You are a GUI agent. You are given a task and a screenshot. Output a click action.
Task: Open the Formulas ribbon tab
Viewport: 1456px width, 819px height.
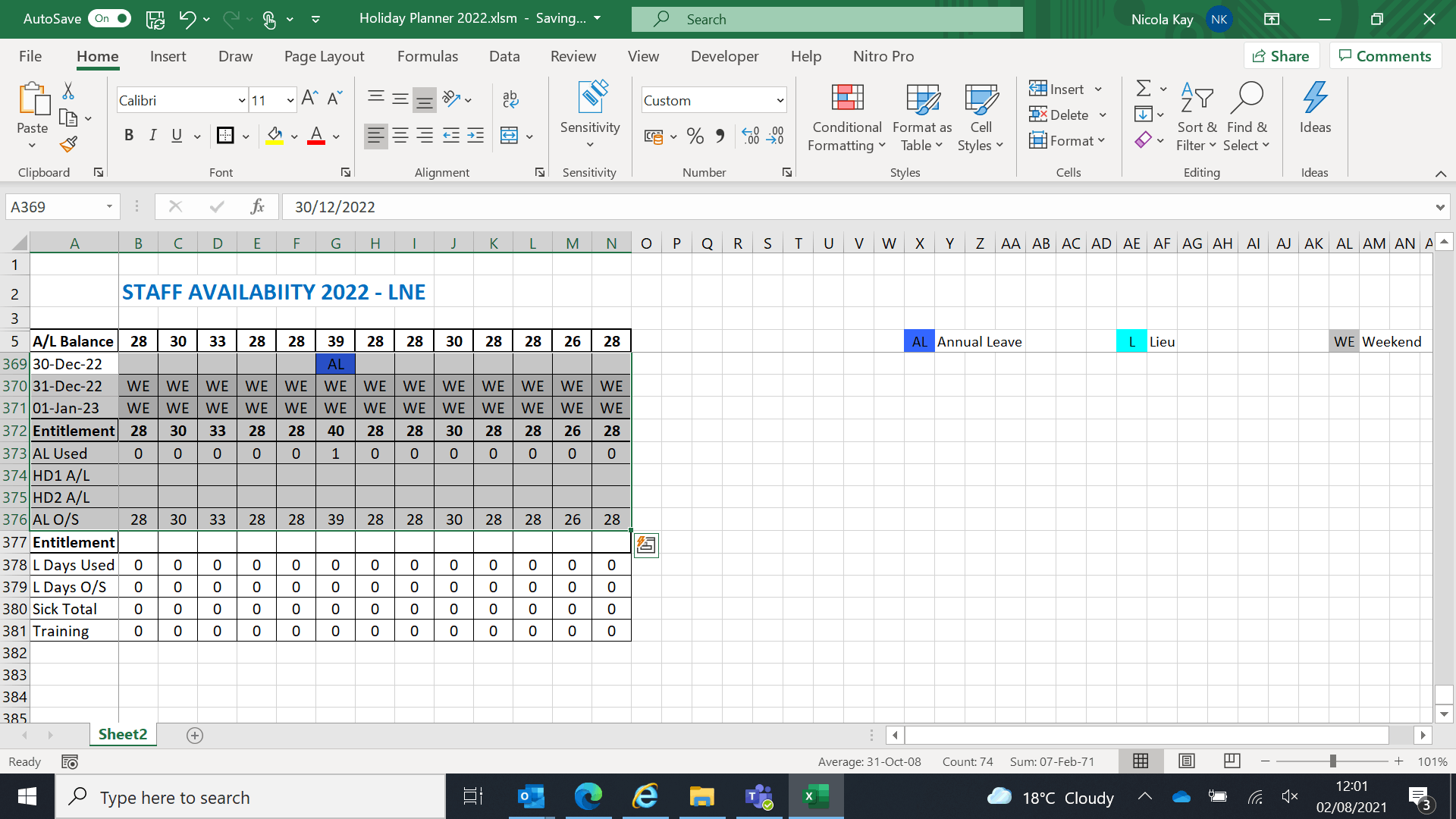[427, 56]
